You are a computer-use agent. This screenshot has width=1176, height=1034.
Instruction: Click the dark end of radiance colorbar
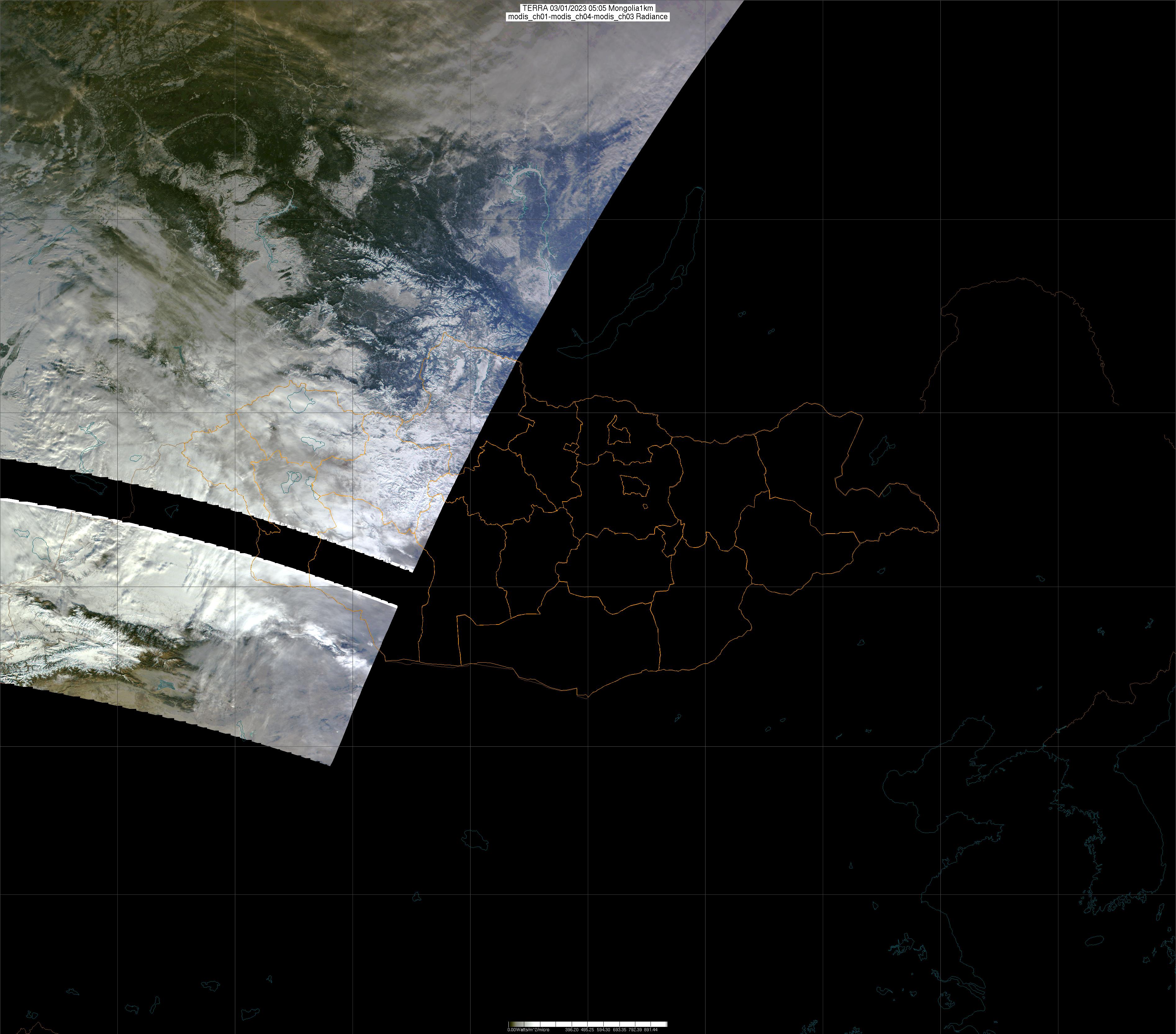pos(511,1024)
